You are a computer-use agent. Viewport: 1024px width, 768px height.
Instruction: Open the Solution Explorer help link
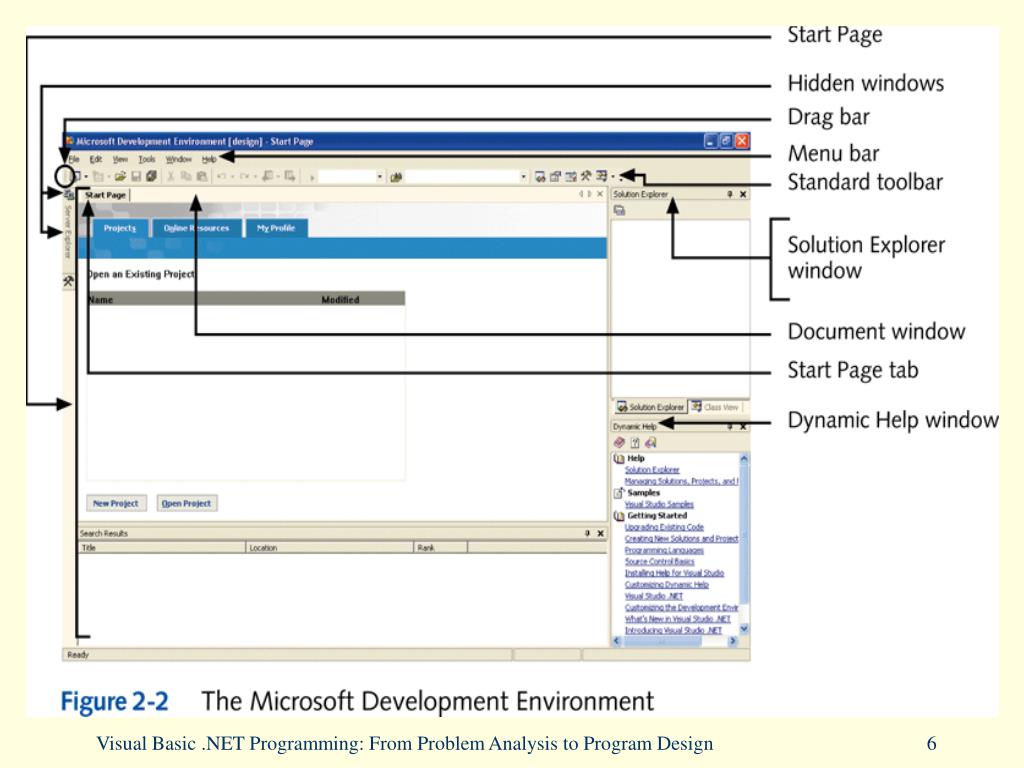(652, 470)
